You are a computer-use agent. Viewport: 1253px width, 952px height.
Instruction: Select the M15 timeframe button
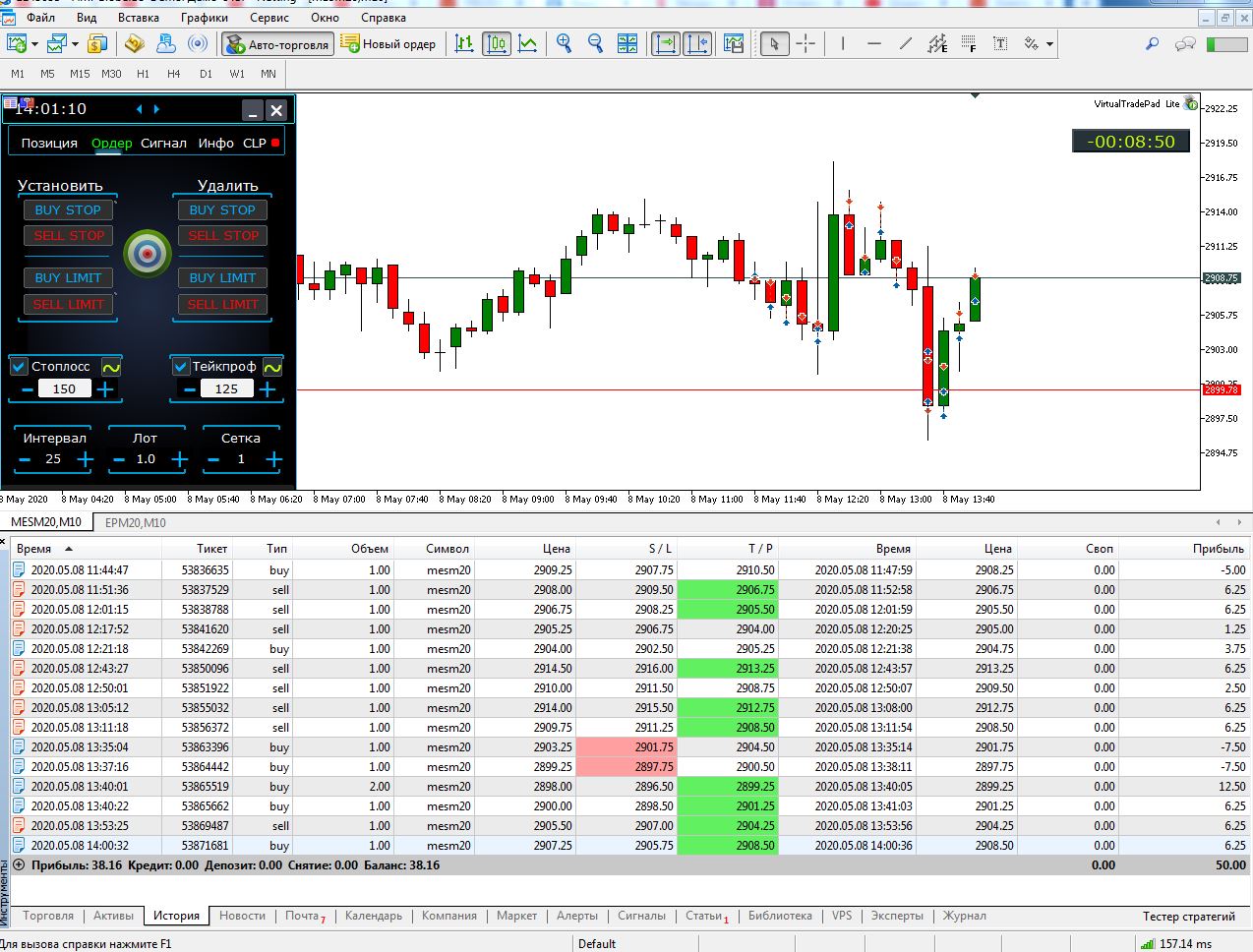80,74
